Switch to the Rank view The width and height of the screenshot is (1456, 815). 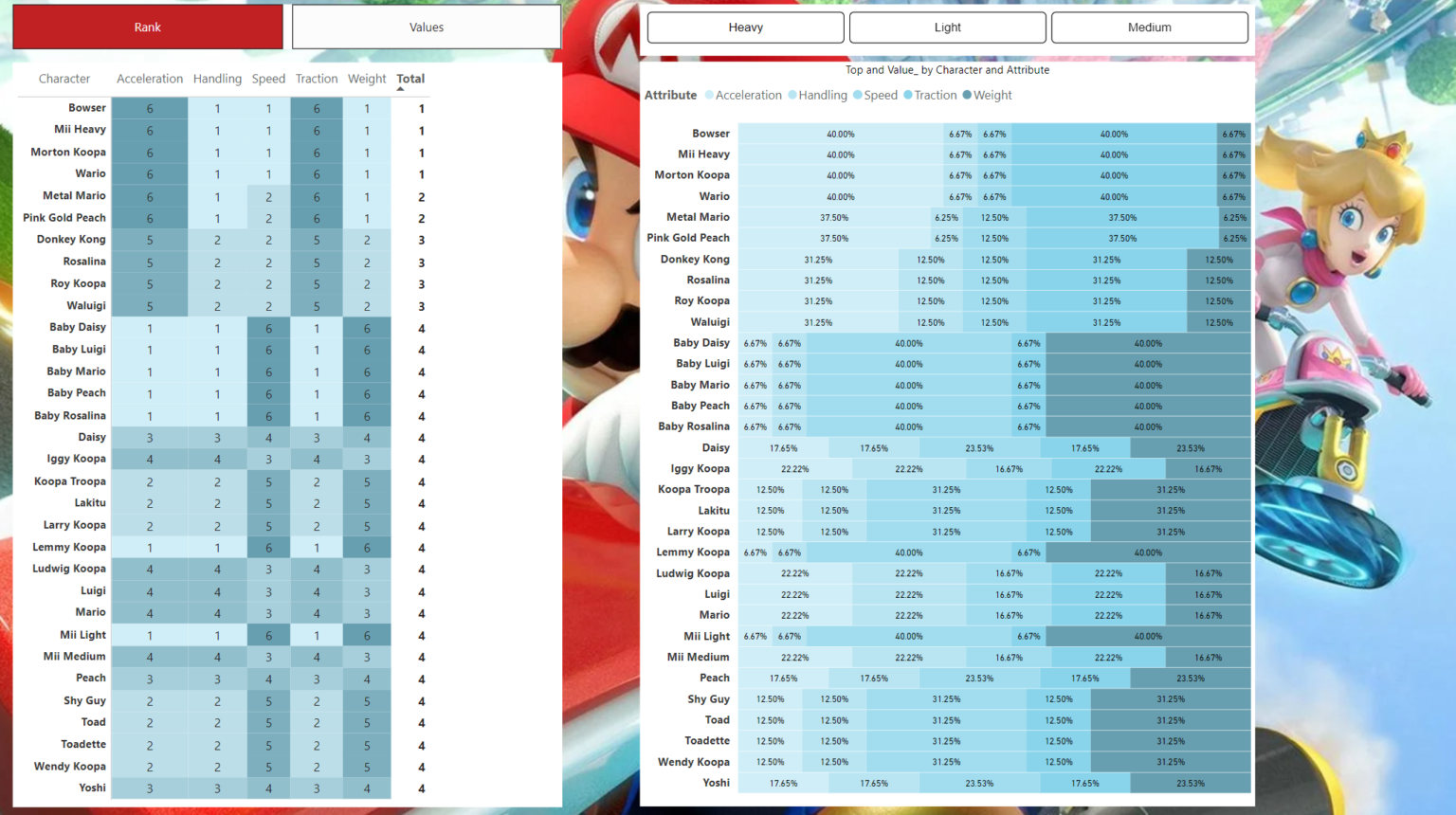pyautogui.click(x=148, y=27)
